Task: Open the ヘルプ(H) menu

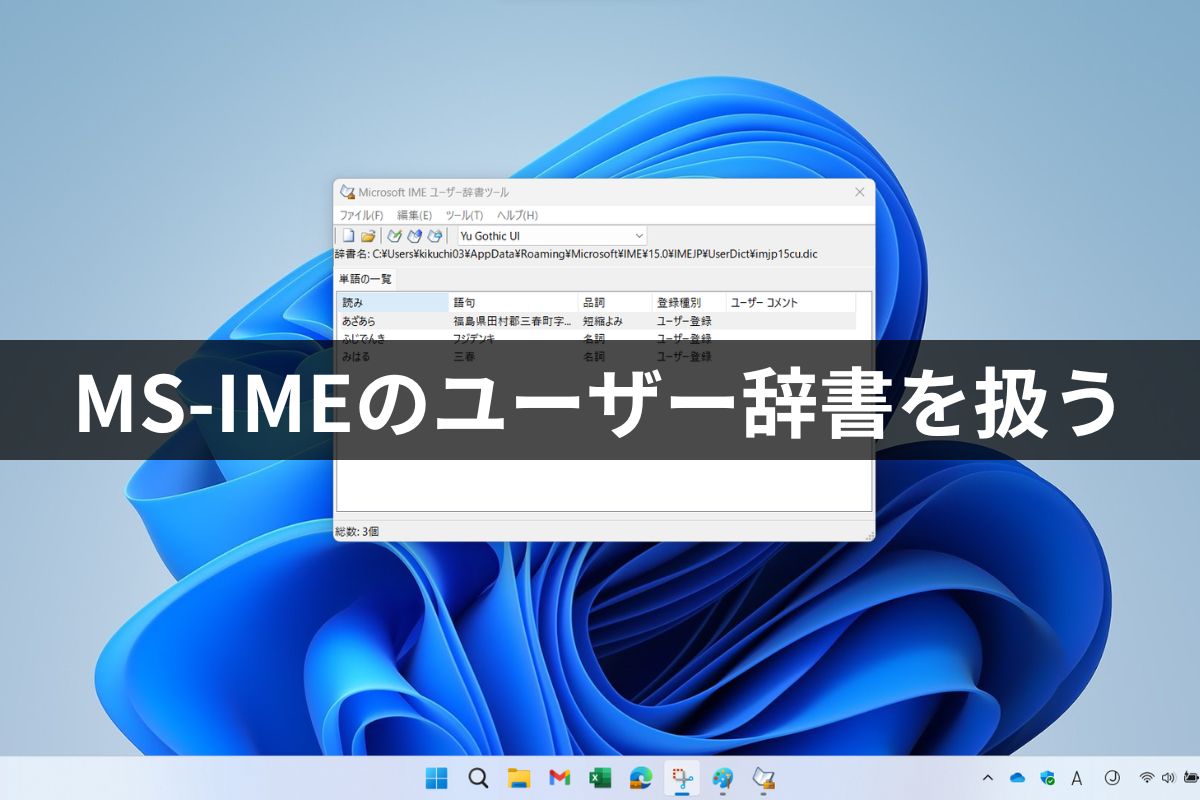Action: coord(517,215)
